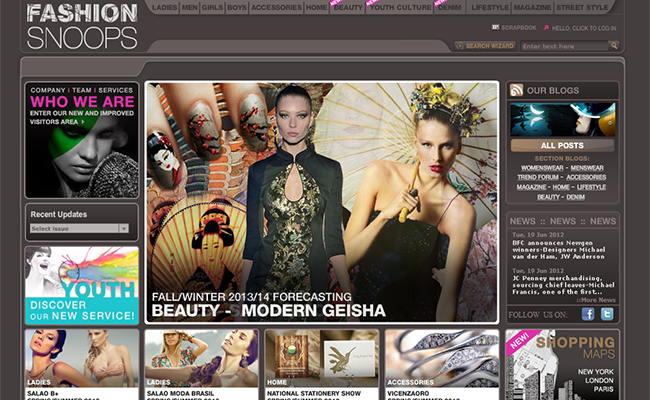Open the Magazine blog link
This screenshot has height=400, width=650.
pos(531,187)
